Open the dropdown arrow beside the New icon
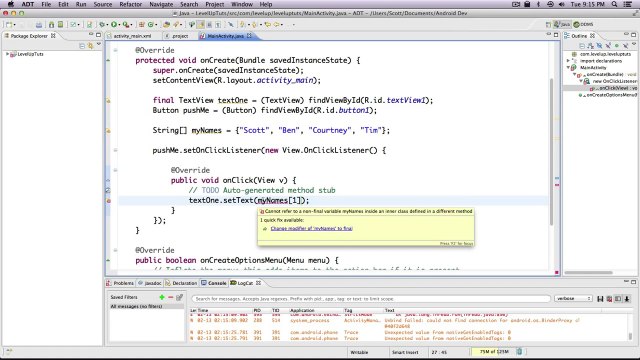This screenshot has width=640, height=360. pyautogui.click(x=14, y=25)
